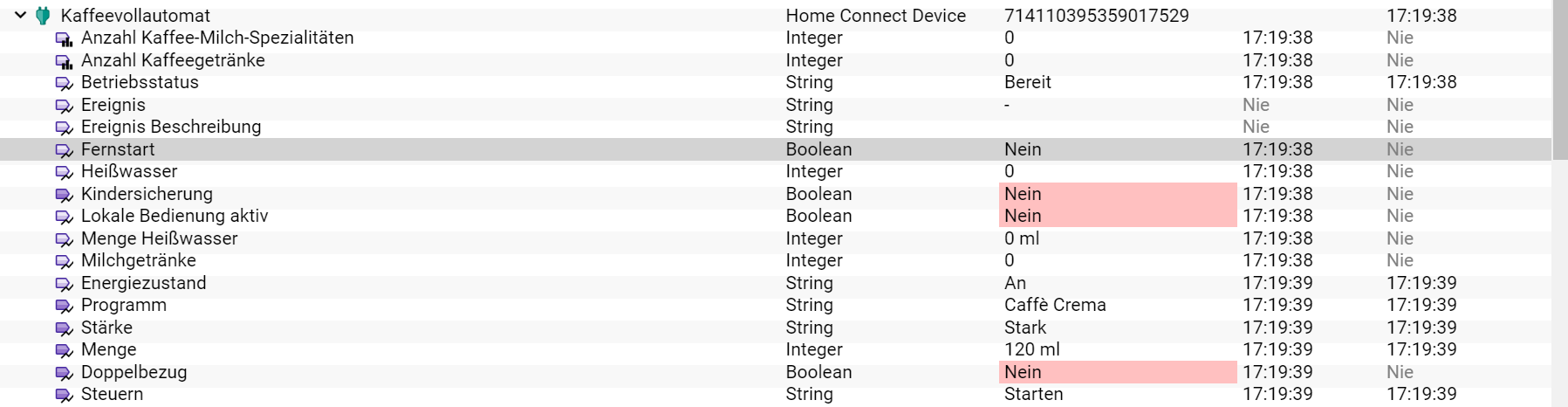Click the Betriebsstatus variable icon

pos(64,83)
